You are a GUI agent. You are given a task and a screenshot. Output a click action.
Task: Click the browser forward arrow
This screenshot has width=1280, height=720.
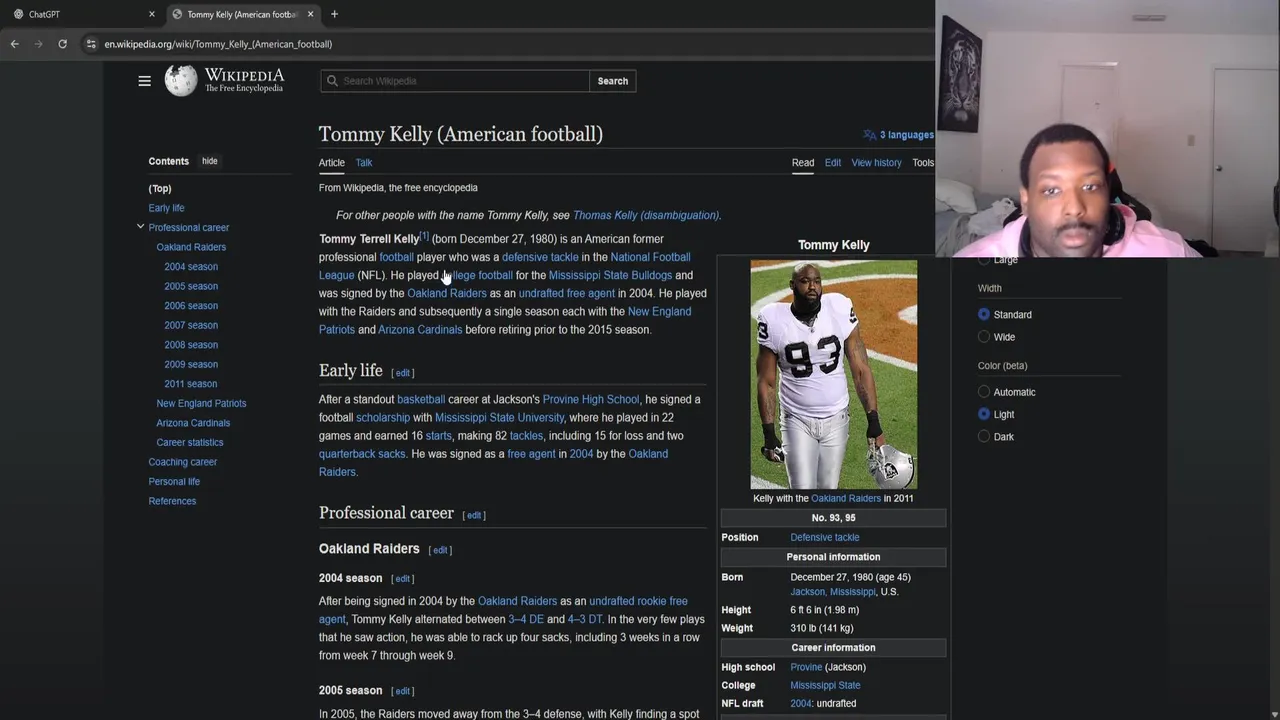pos(39,44)
